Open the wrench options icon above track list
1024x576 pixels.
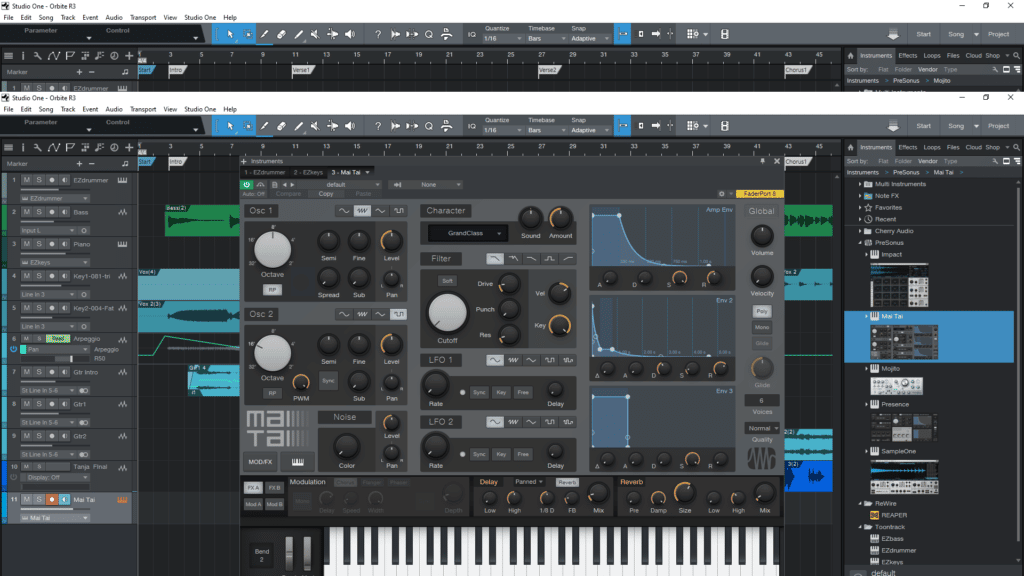click(x=37, y=148)
